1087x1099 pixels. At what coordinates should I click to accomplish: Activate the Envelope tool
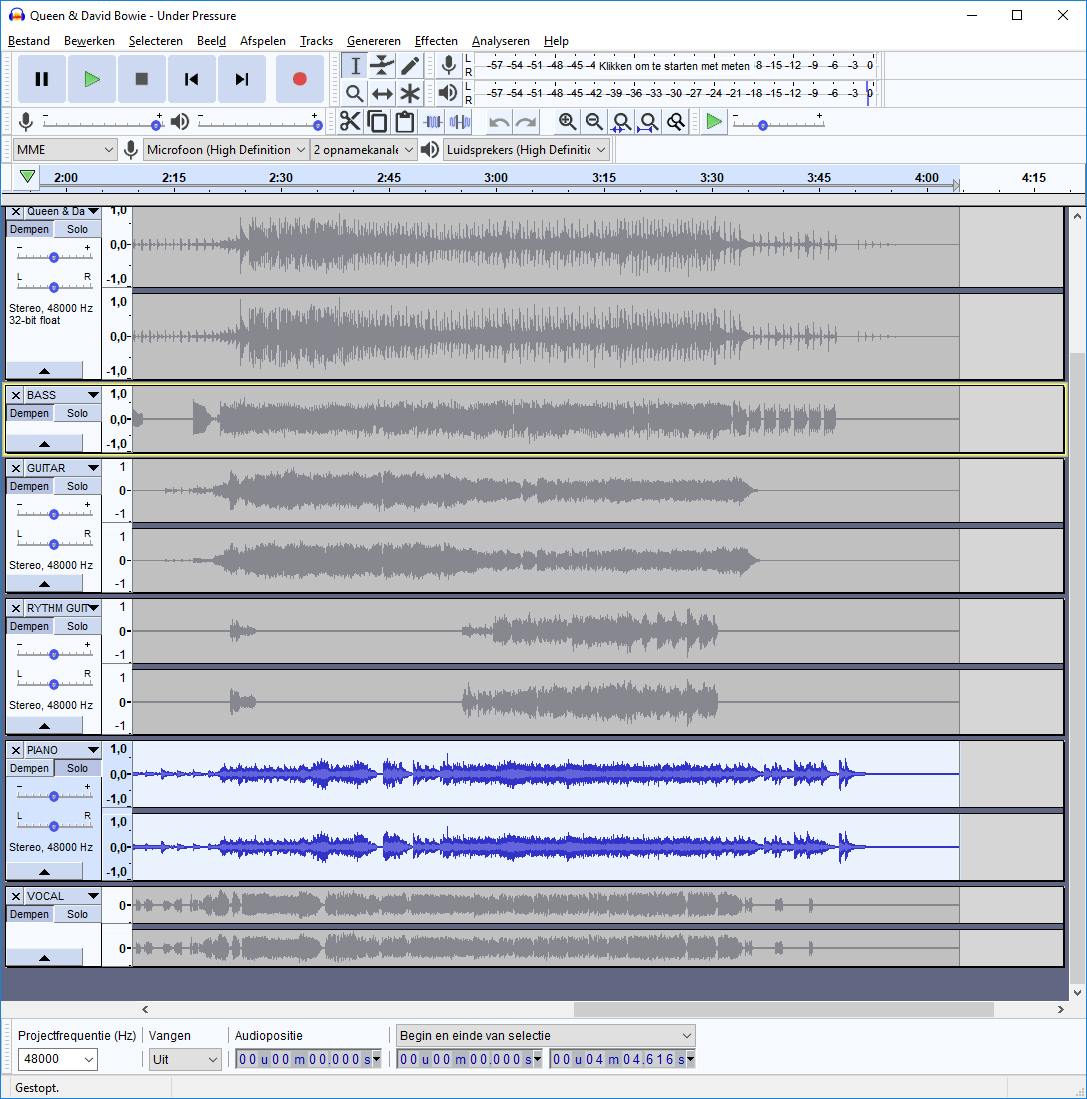point(383,65)
